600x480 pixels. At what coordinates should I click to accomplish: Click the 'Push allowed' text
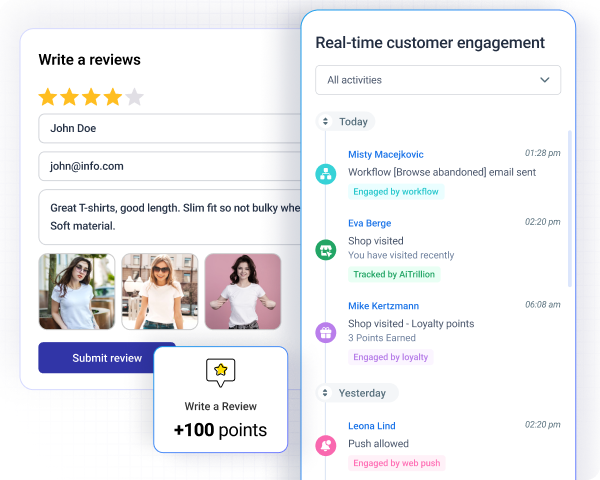tap(378, 443)
